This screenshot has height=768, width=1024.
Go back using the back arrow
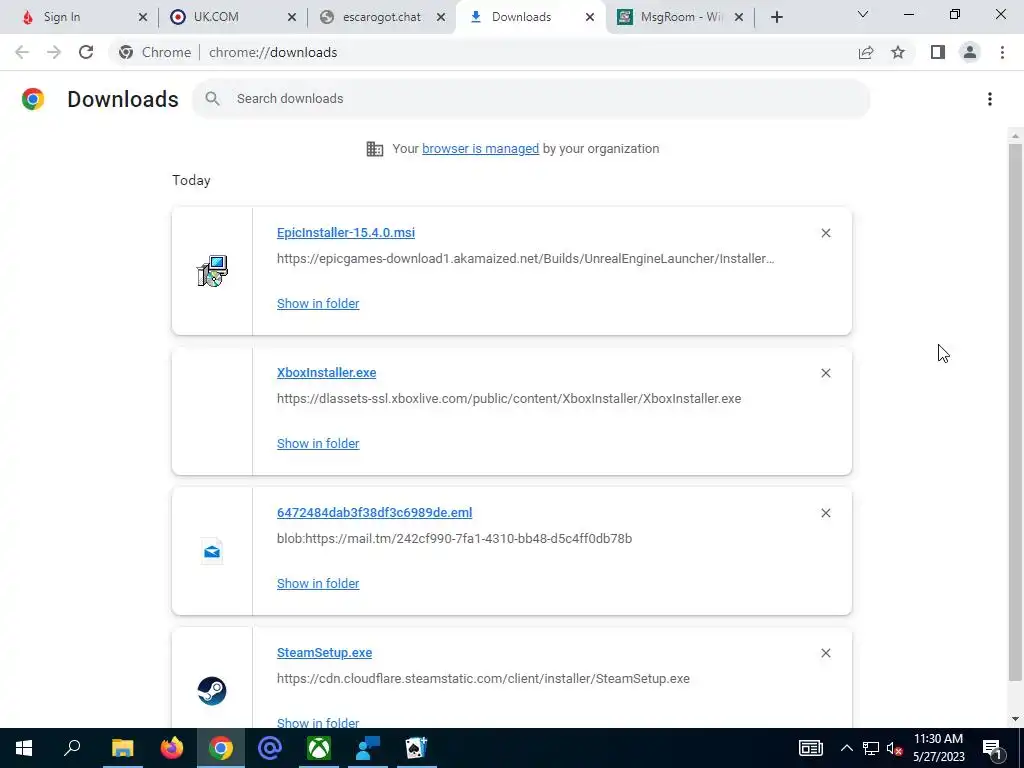(x=22, y=52)
